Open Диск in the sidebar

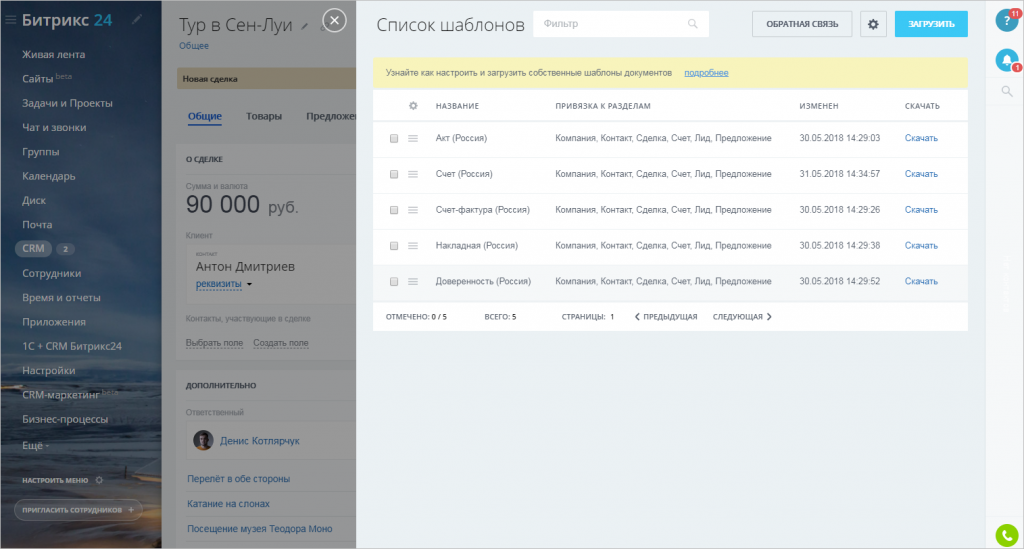(x=34, y=200)
